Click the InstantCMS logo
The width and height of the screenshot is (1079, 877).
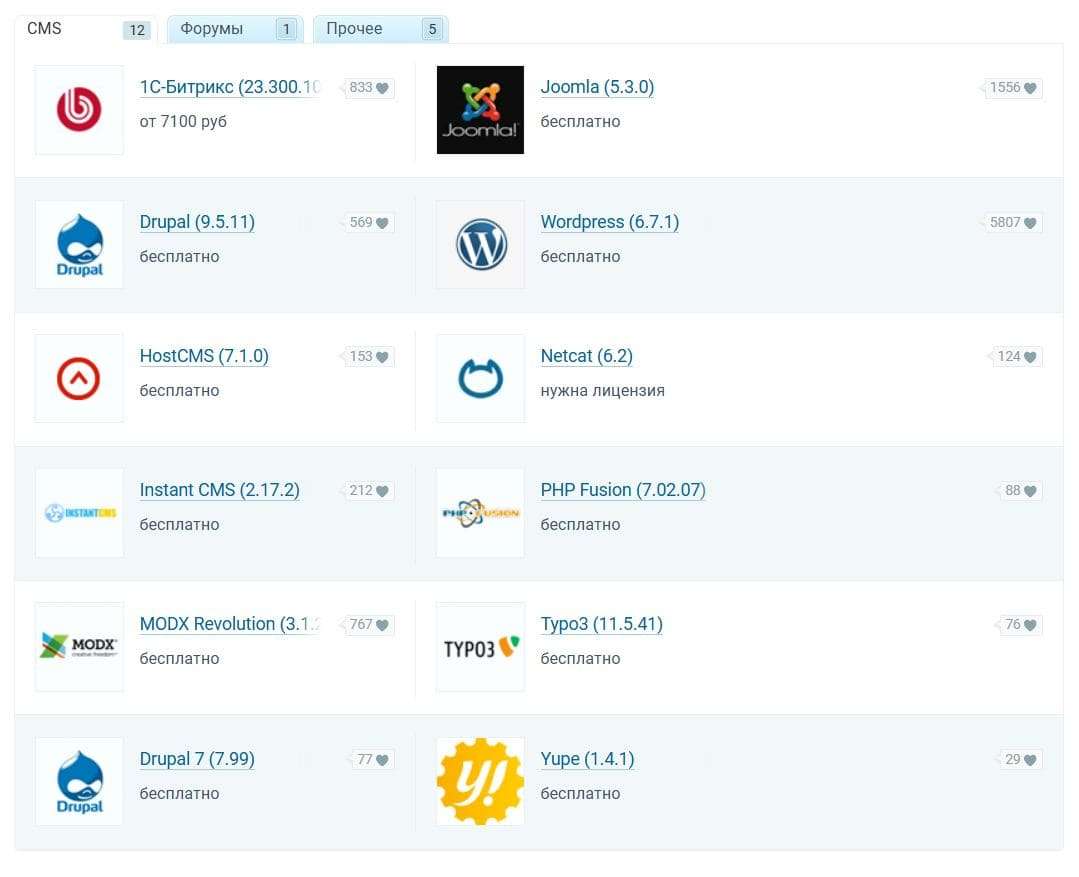pos(79,513)
